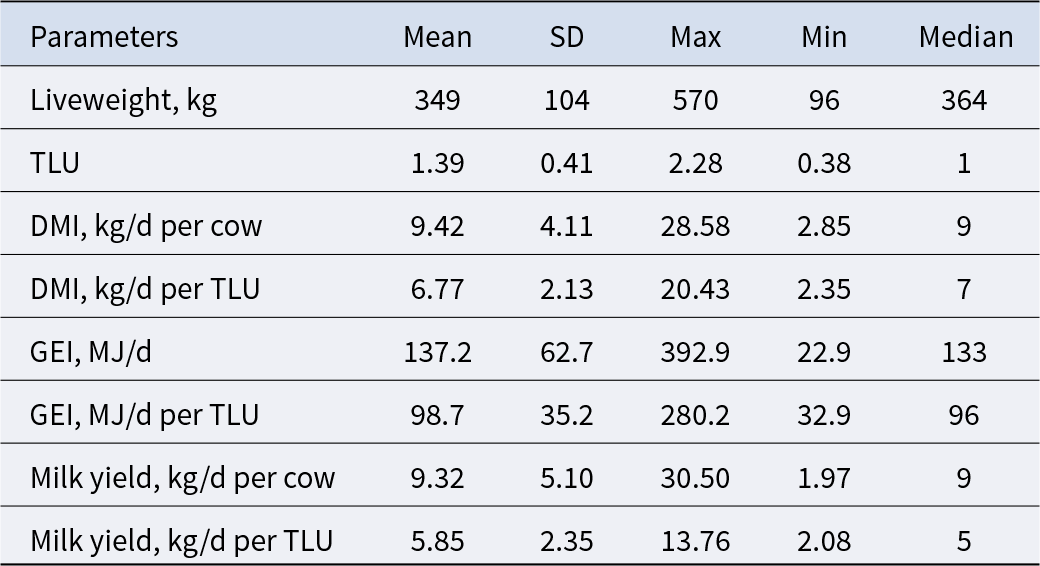1040x566 pixels.
Task: Select the TLU row label
Action: click(x=55, y=163)
